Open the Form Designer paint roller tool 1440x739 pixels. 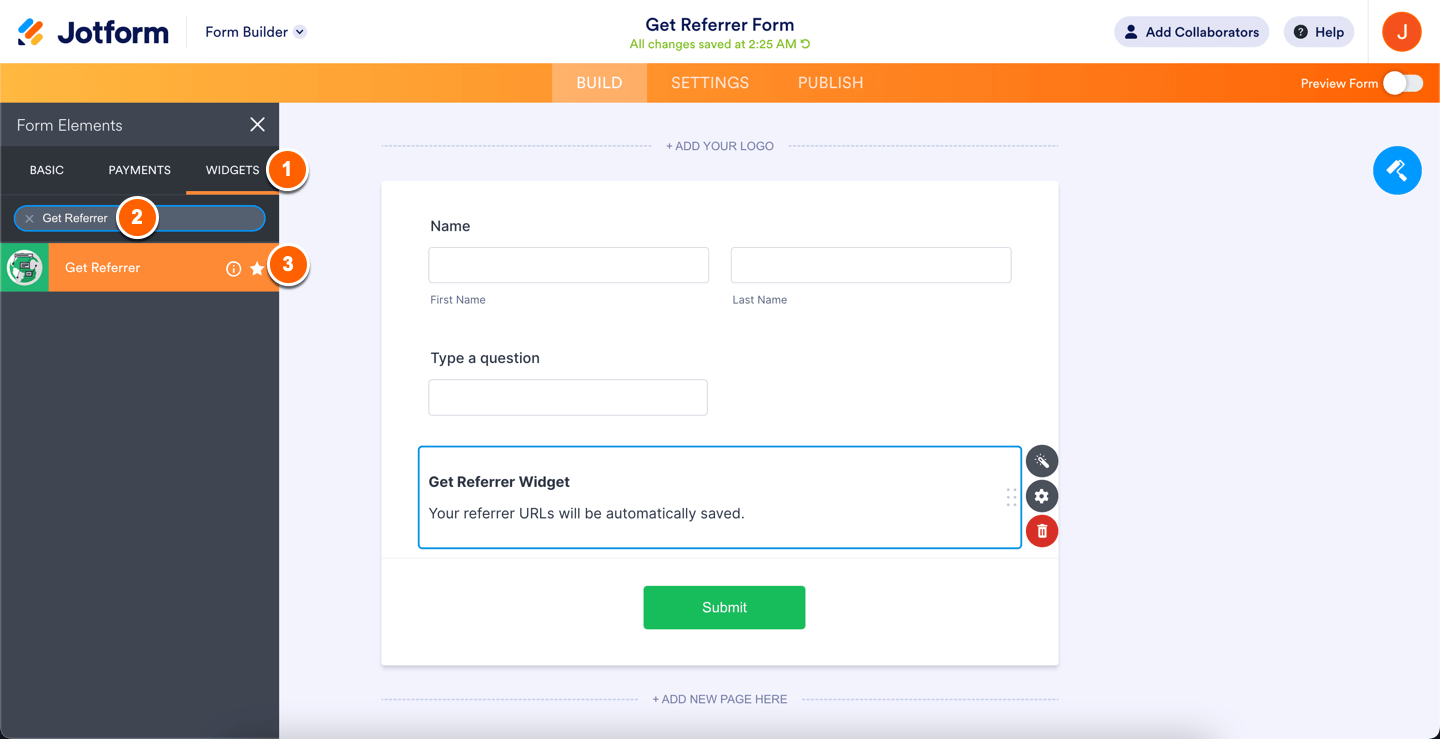point(1396,170)
